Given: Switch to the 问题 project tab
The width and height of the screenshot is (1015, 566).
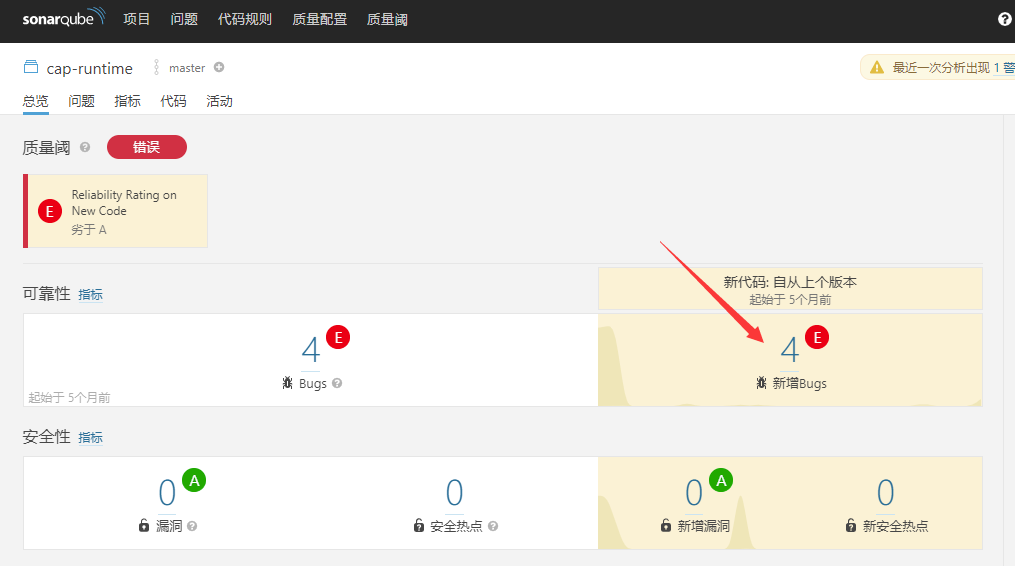Looking at the screenshot, I should tap(82, 101).
